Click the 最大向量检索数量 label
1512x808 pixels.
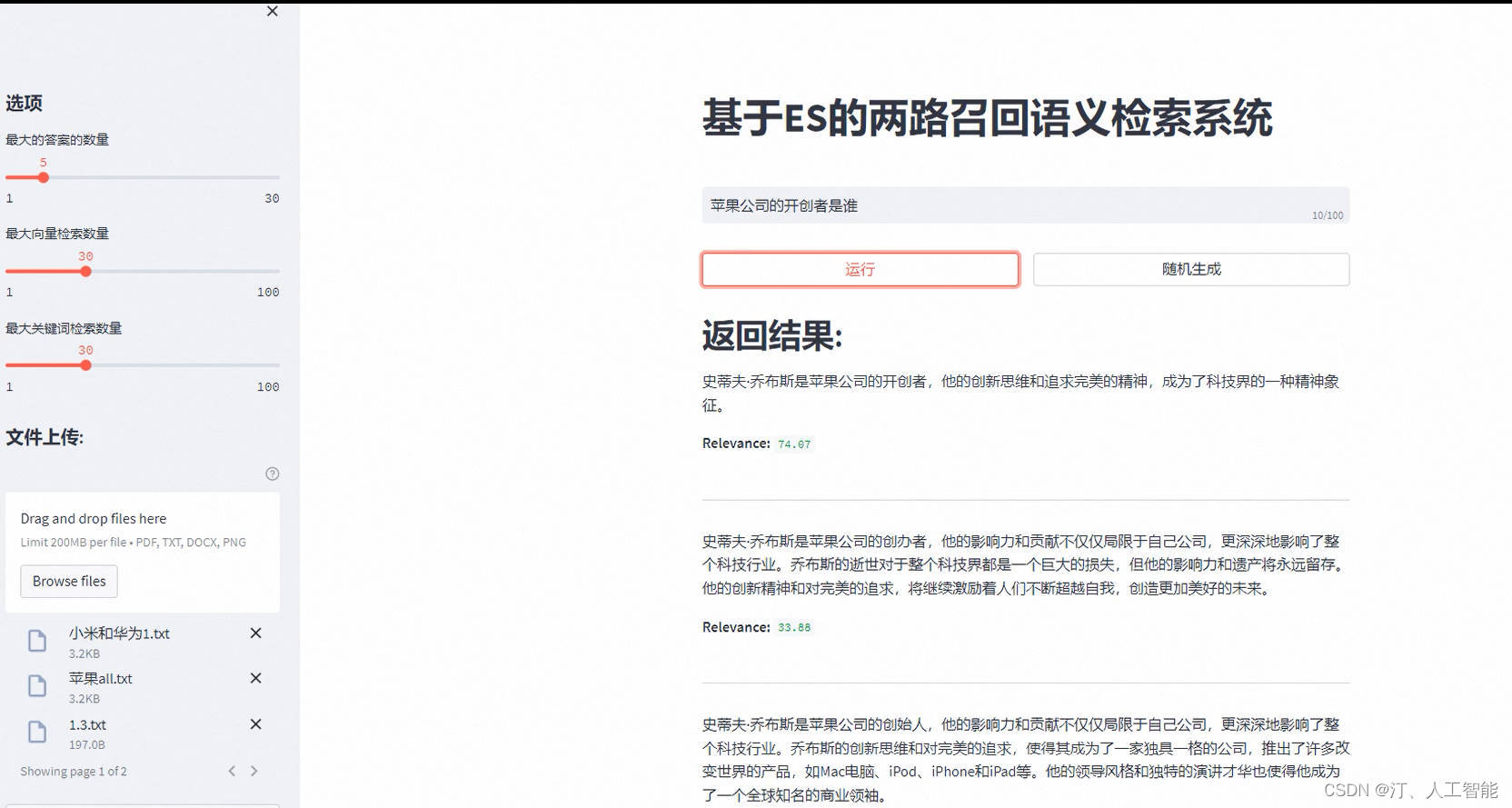coord(57,234)
